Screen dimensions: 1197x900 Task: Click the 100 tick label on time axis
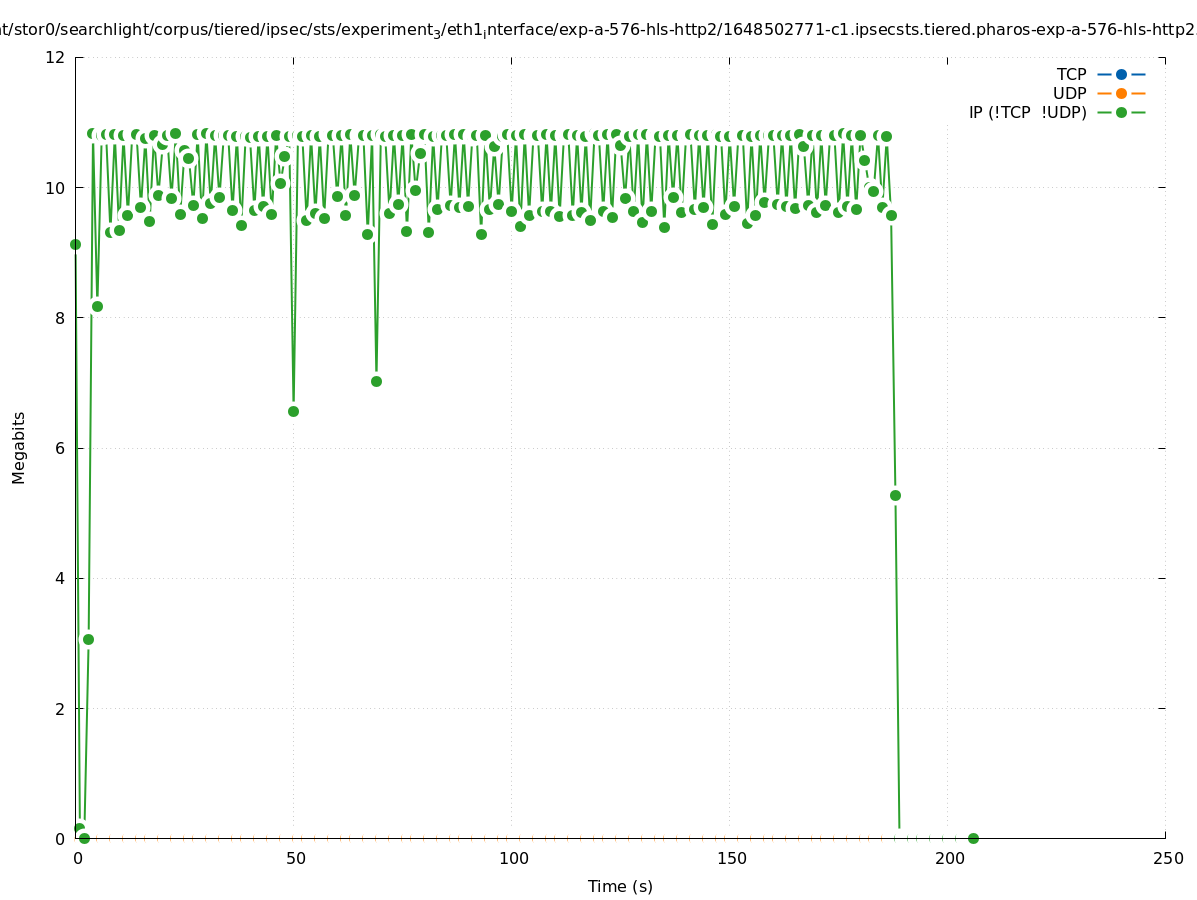(x=512, y=859)
